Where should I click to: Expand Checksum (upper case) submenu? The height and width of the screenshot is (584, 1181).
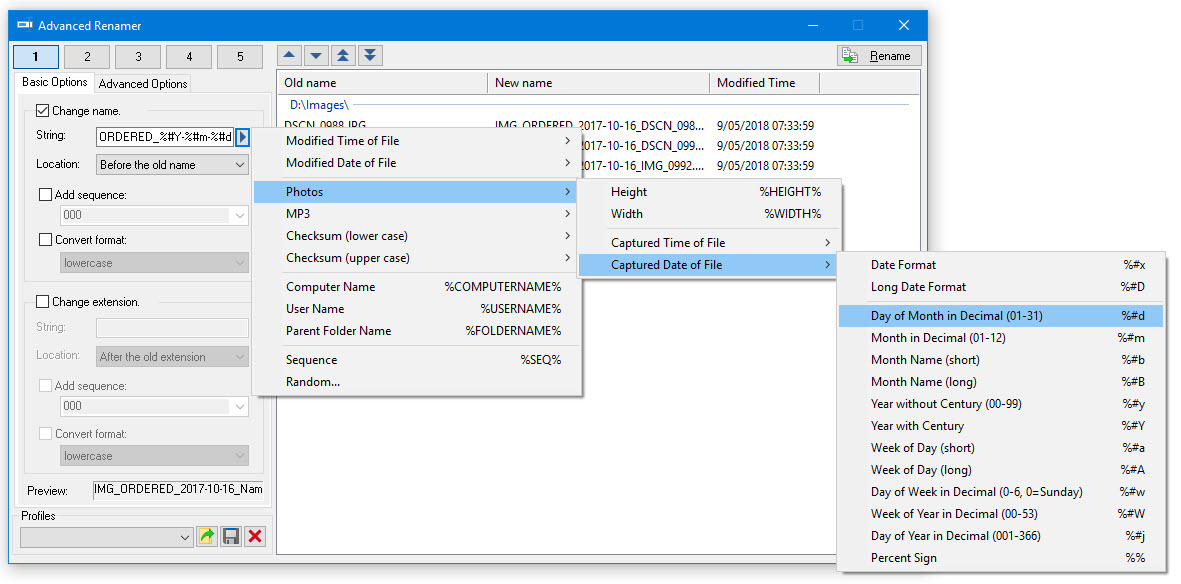pos(417,258)
